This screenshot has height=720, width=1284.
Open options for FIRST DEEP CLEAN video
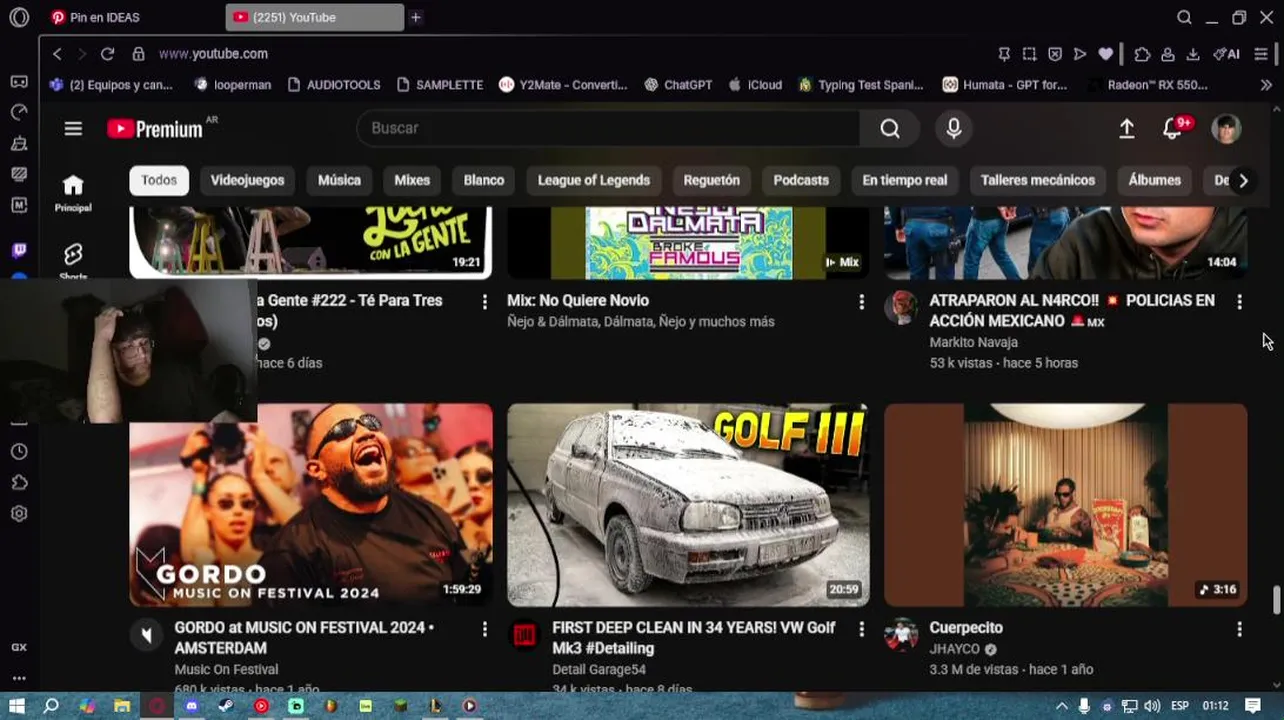861,629
